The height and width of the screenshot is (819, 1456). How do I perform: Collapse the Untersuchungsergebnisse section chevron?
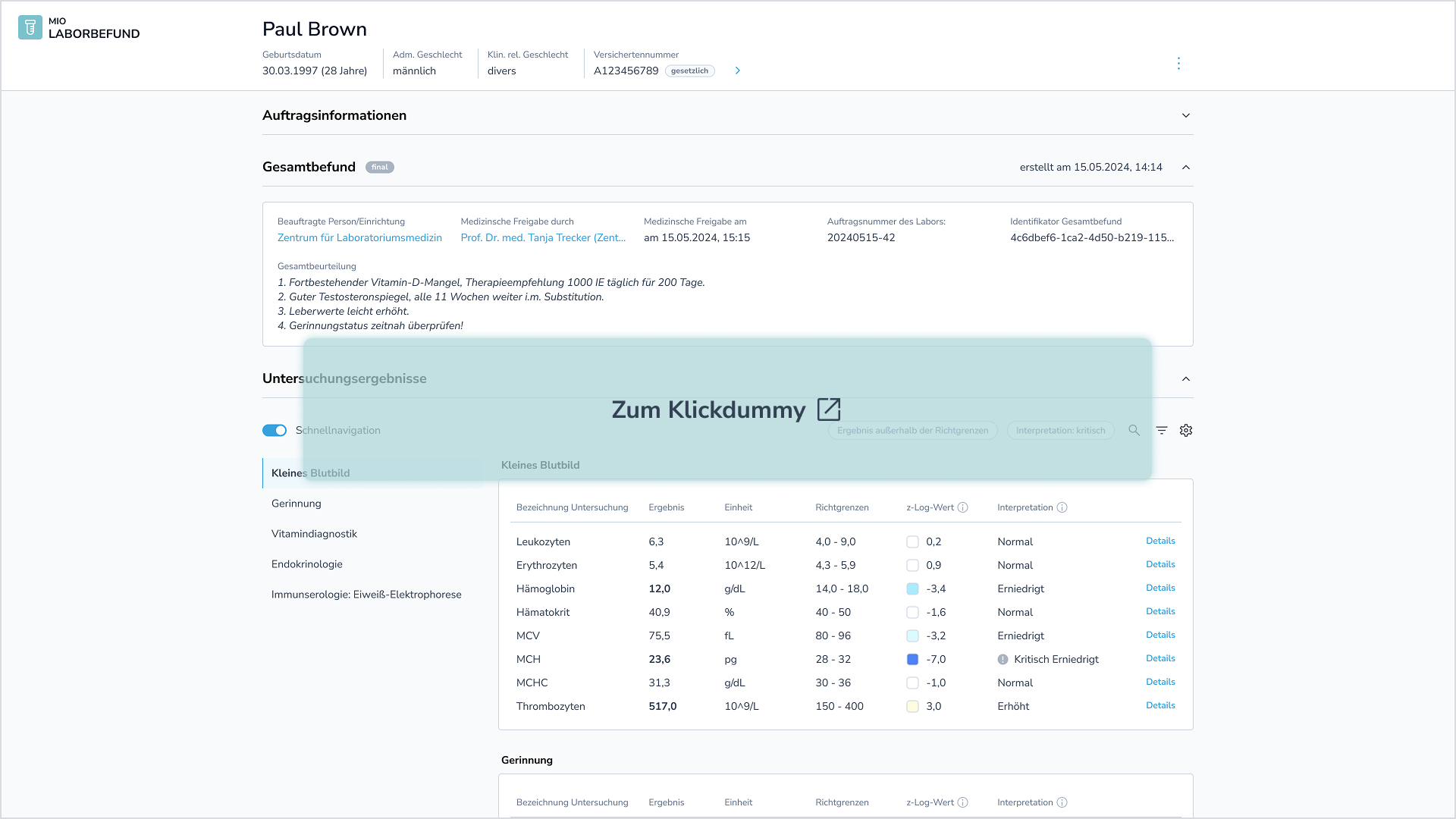[1186, 378]
